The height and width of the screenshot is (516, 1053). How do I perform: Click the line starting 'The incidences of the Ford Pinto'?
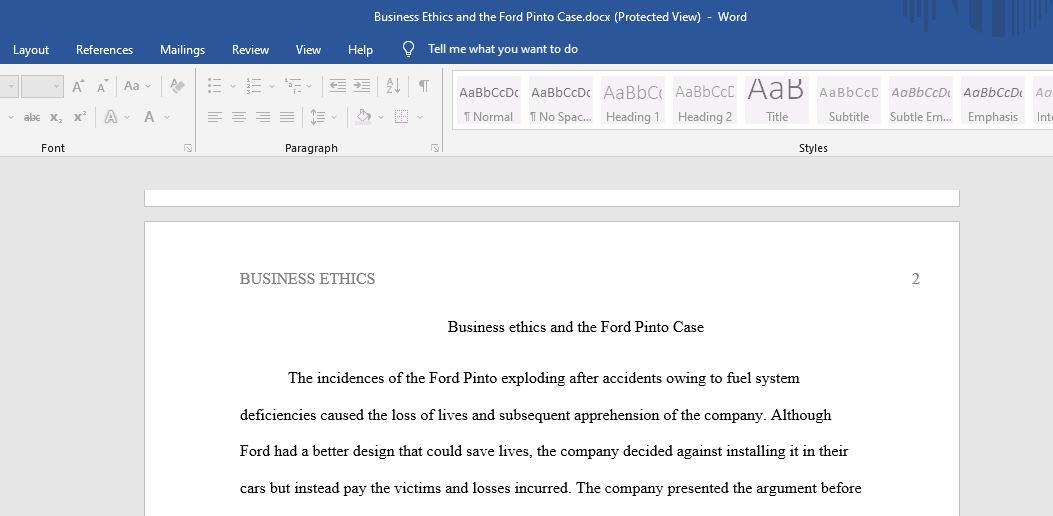[x=544, y=378]
